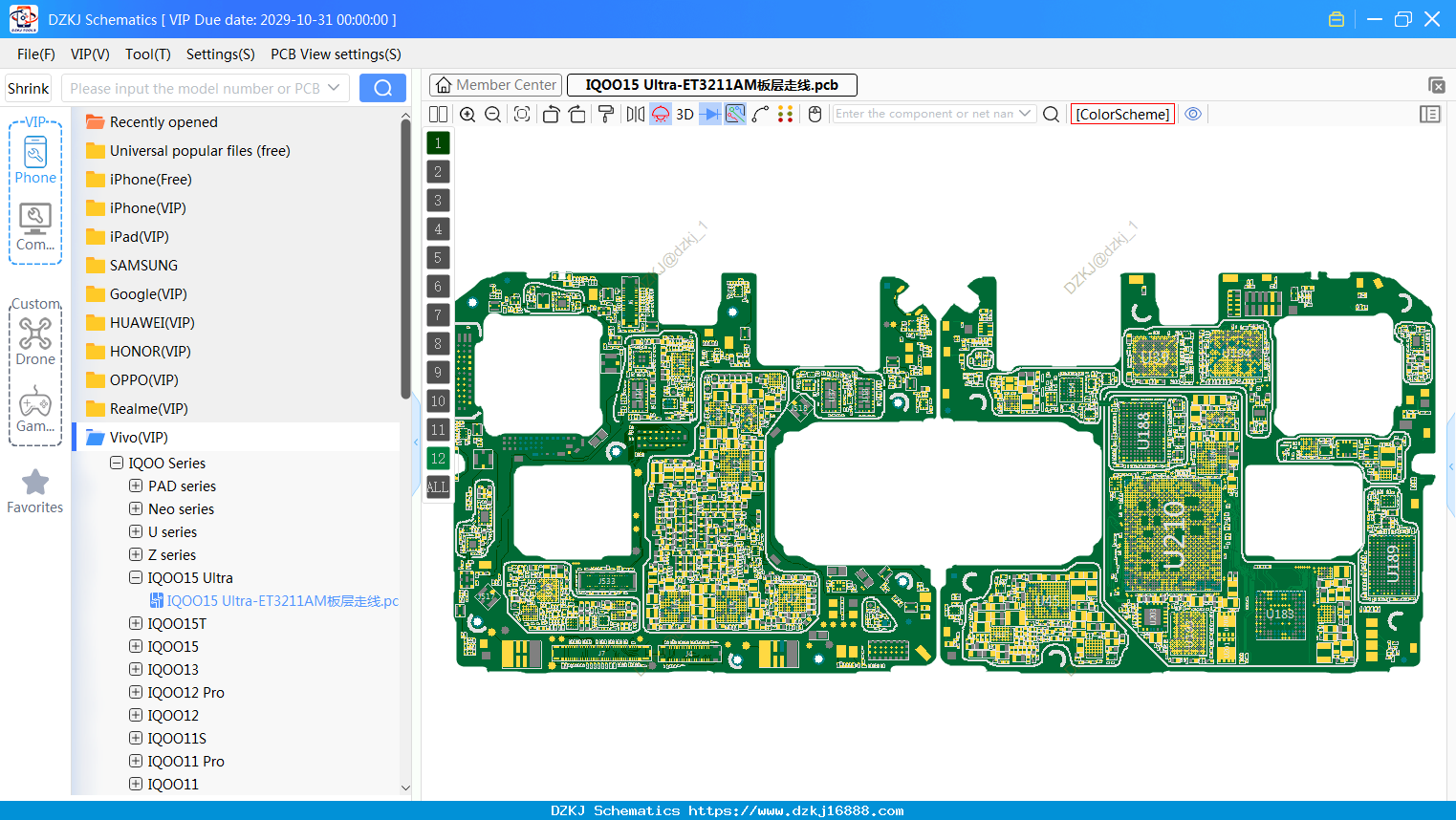
Task: Switch to the IQOO15 Ultra-ET3211AM pcb tab
Action: 712,85
